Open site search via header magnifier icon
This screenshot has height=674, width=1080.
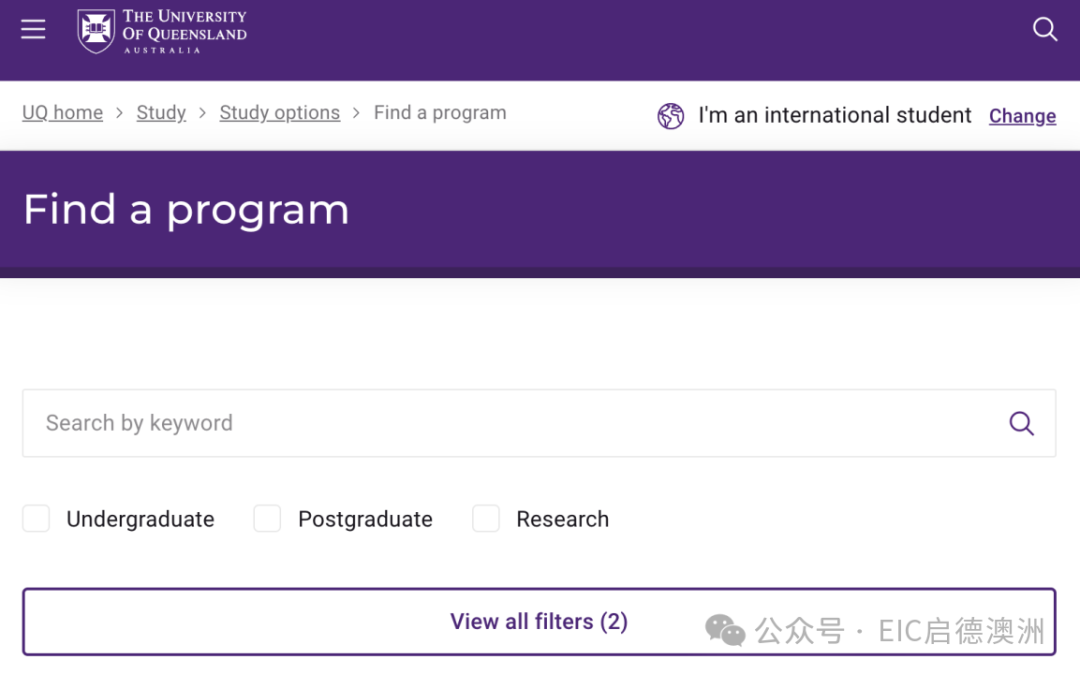[1045, 29]
